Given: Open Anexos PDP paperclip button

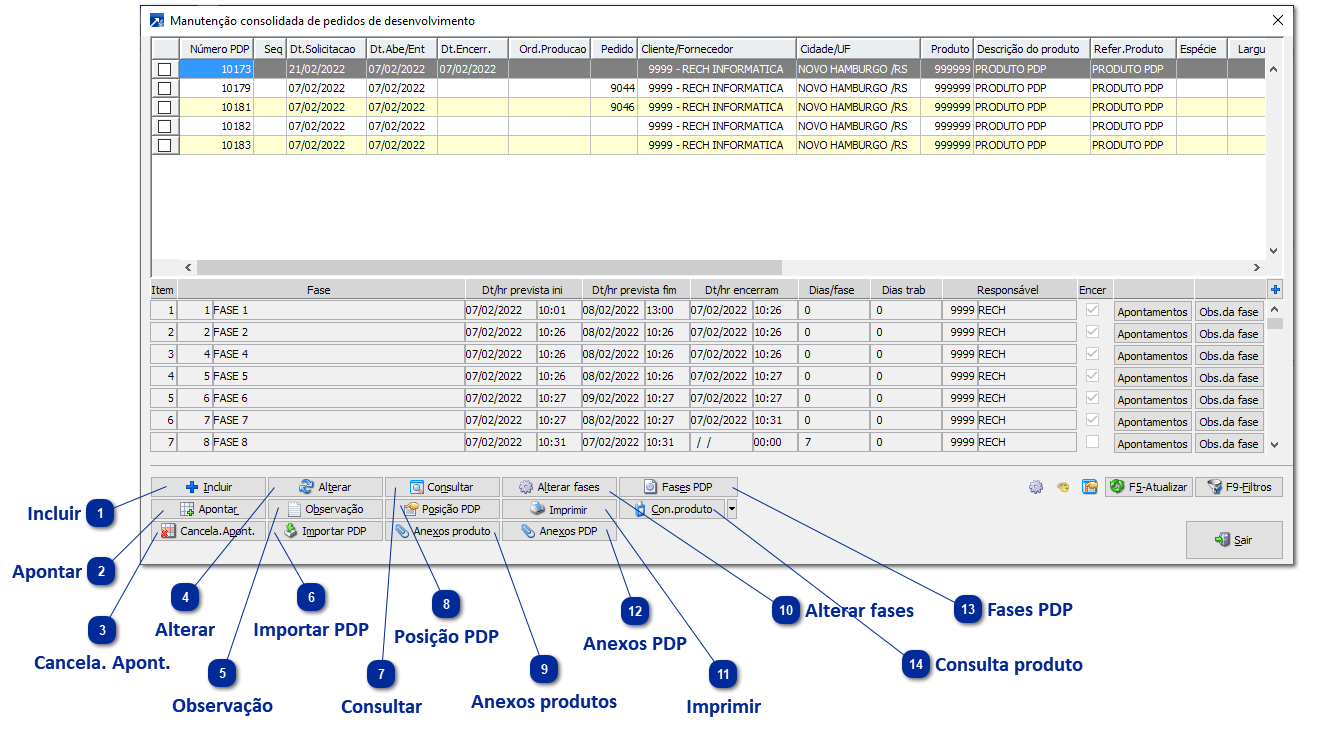Looking at the screenshot, I should point(559,531).
